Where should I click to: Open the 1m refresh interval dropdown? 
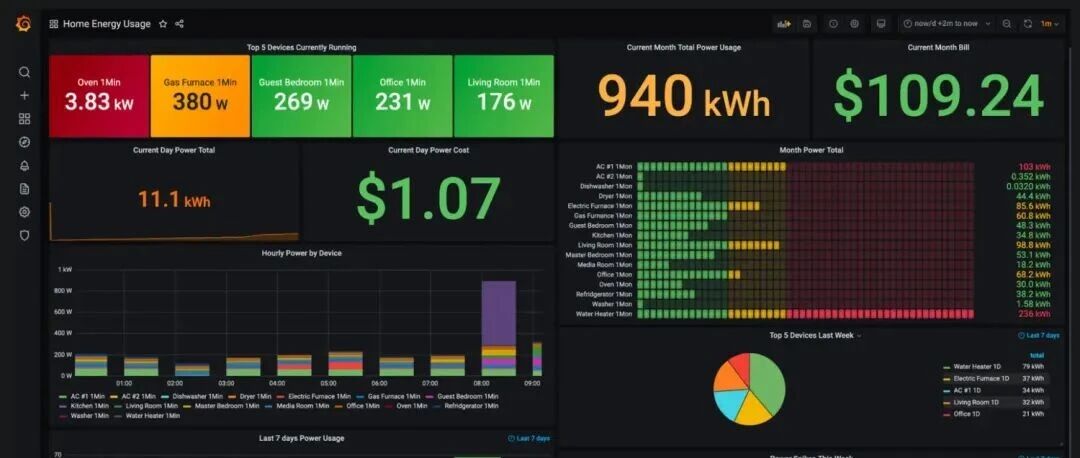pyautogui.click(x=1050, y=24)
